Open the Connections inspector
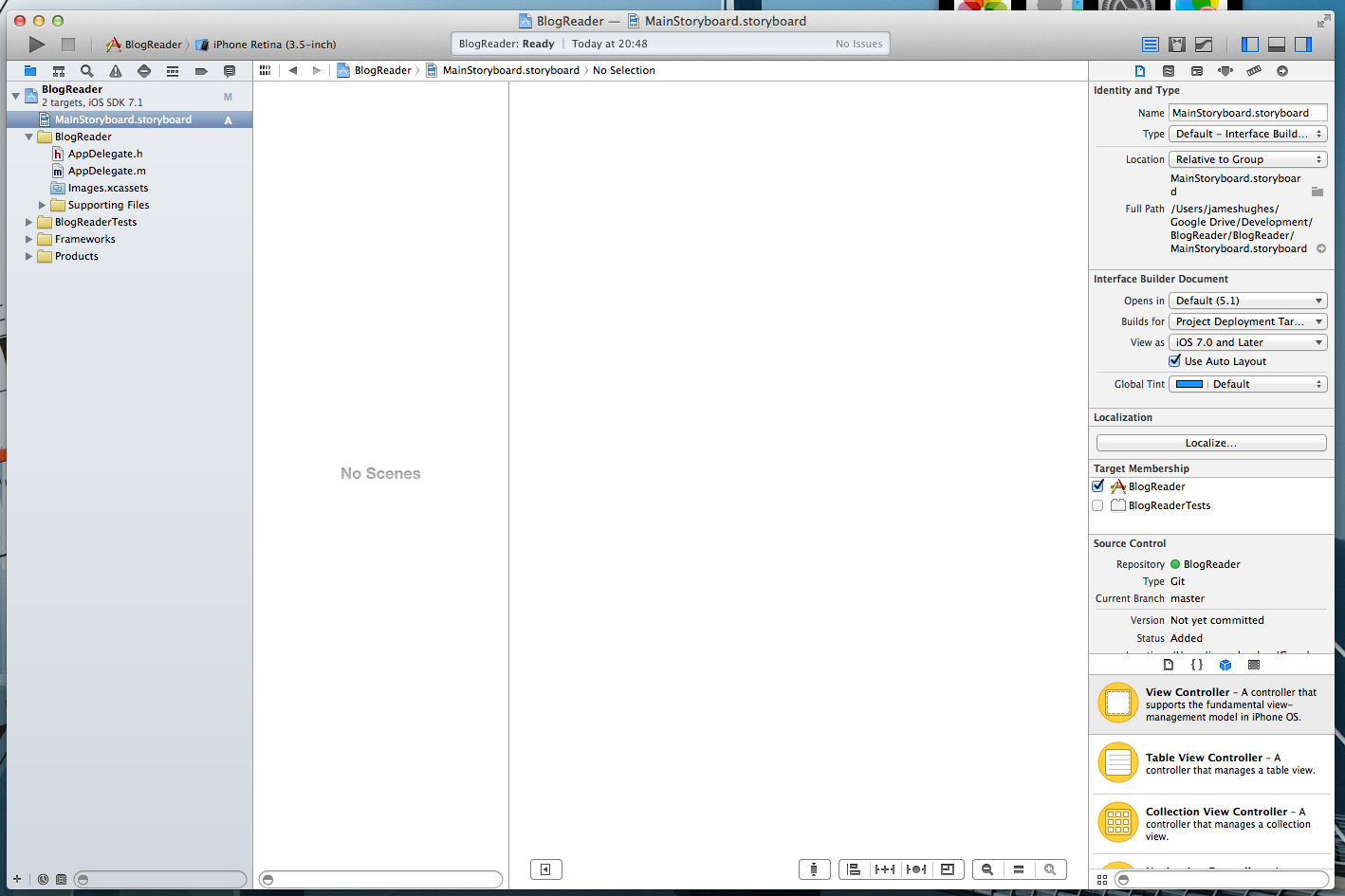The width and height of the screenshot is (1345, 896). click(x=1281, y=70)
